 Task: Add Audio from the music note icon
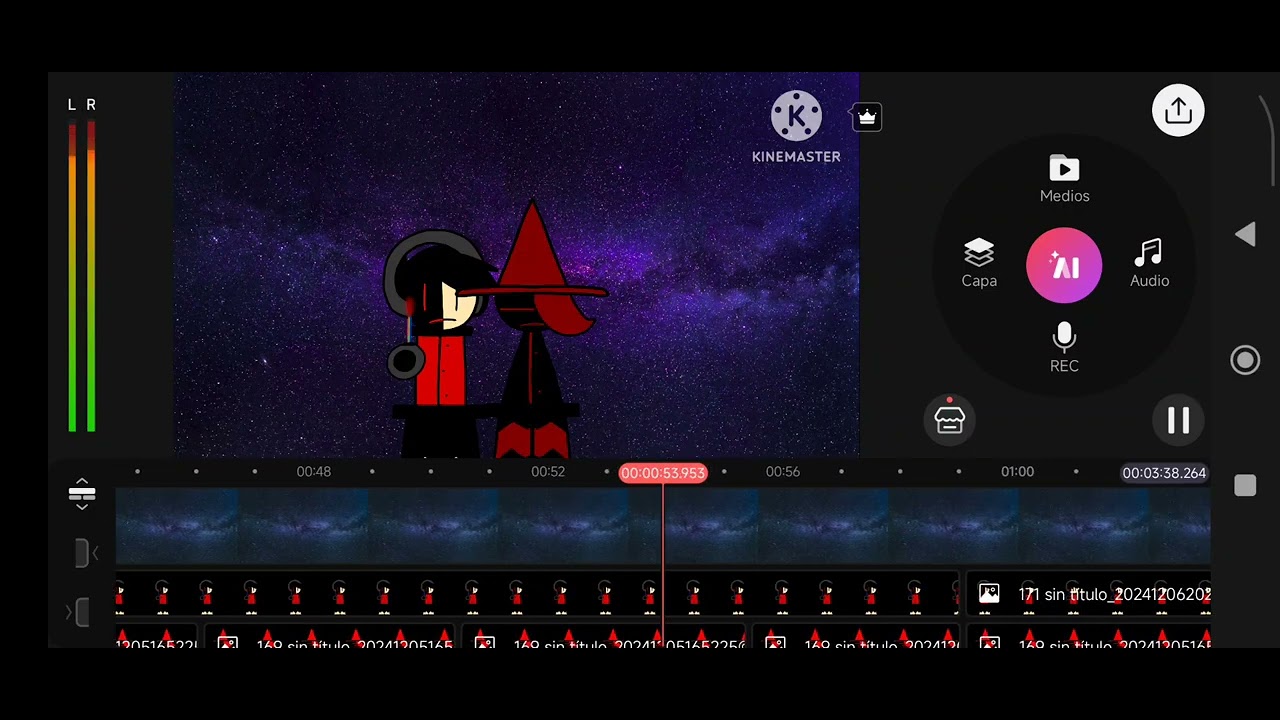(1149, 264)
